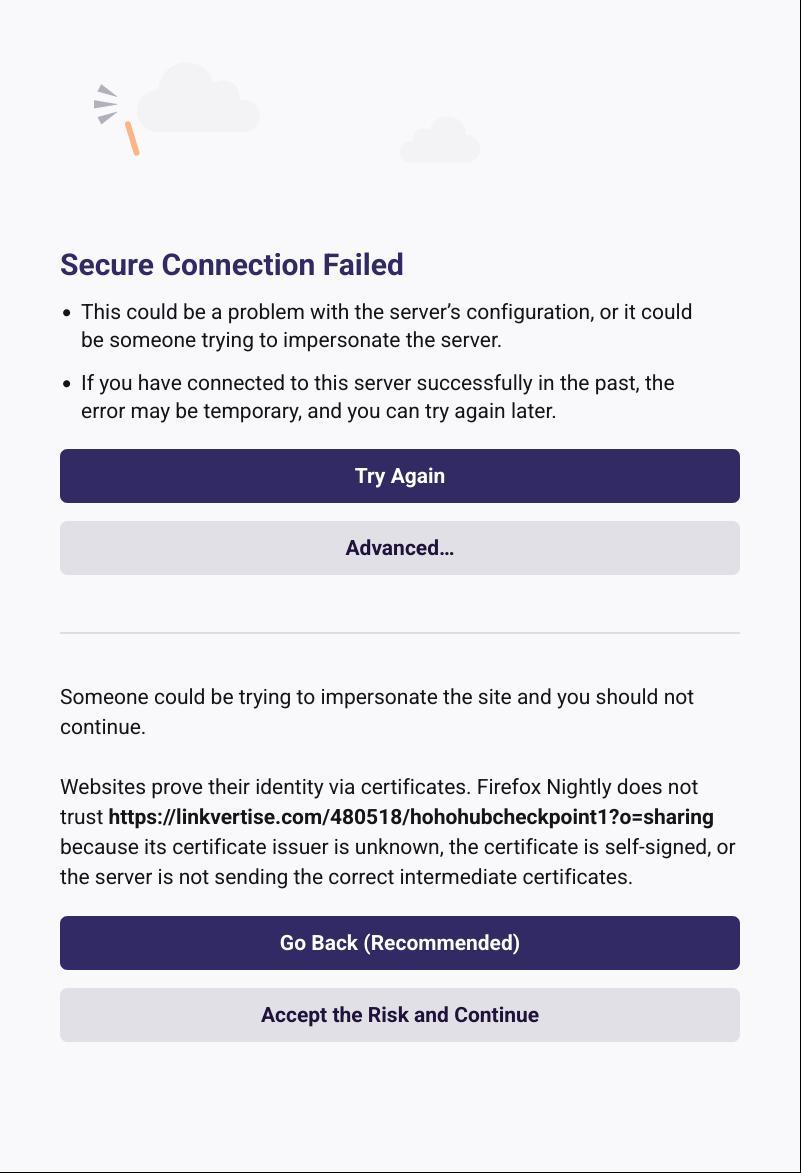Click the small cloud illustration
Image resolution: width=801 pixels, height=1173 pixels.
point(440,142)
